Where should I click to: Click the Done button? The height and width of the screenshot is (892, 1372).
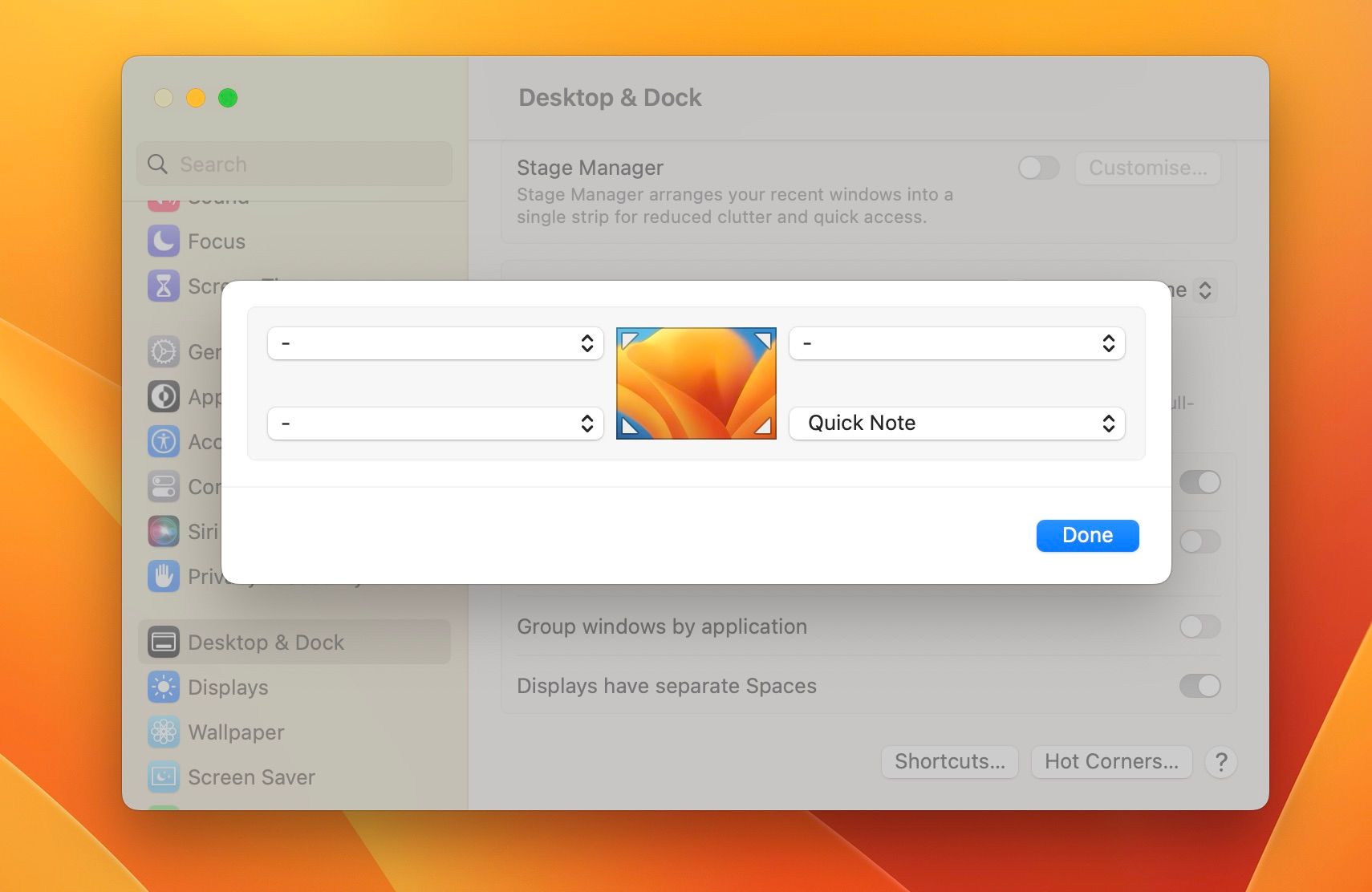pos(1087,536)
